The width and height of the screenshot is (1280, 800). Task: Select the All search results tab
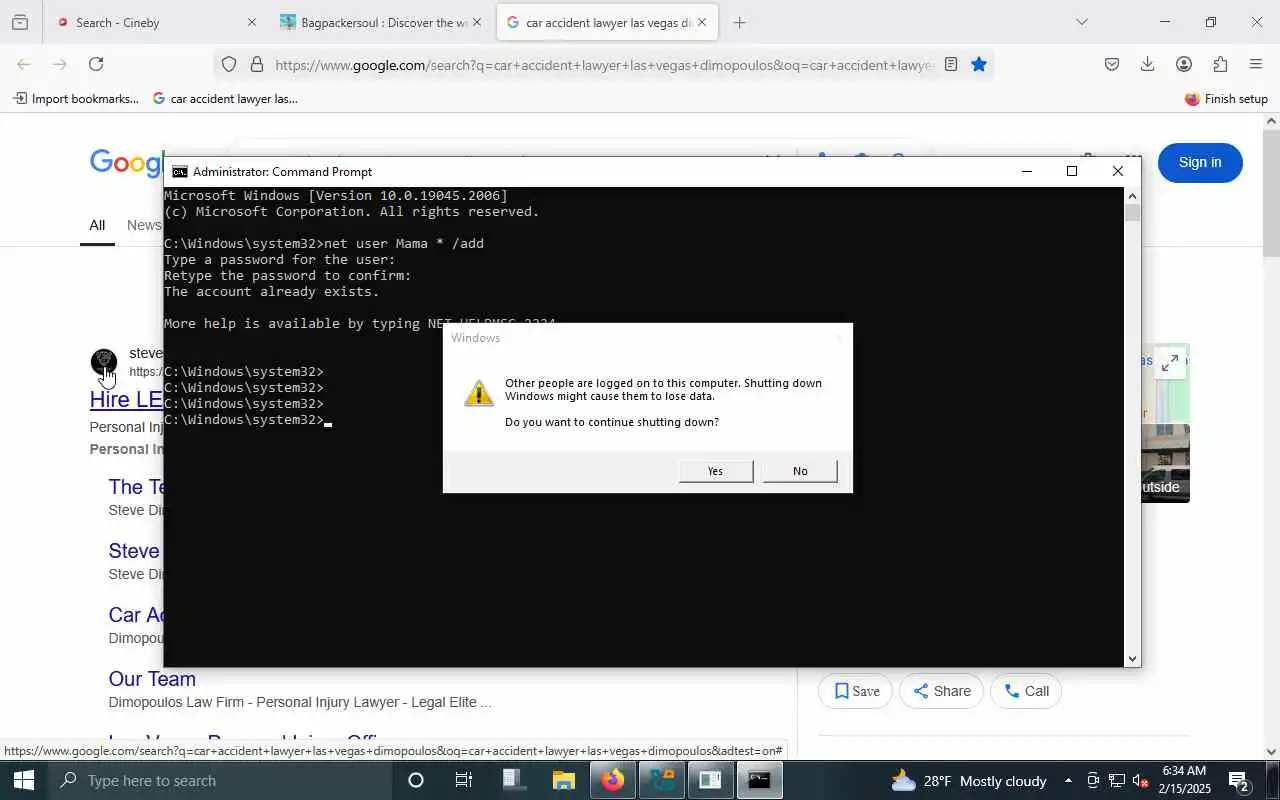[x=97, y=225]
